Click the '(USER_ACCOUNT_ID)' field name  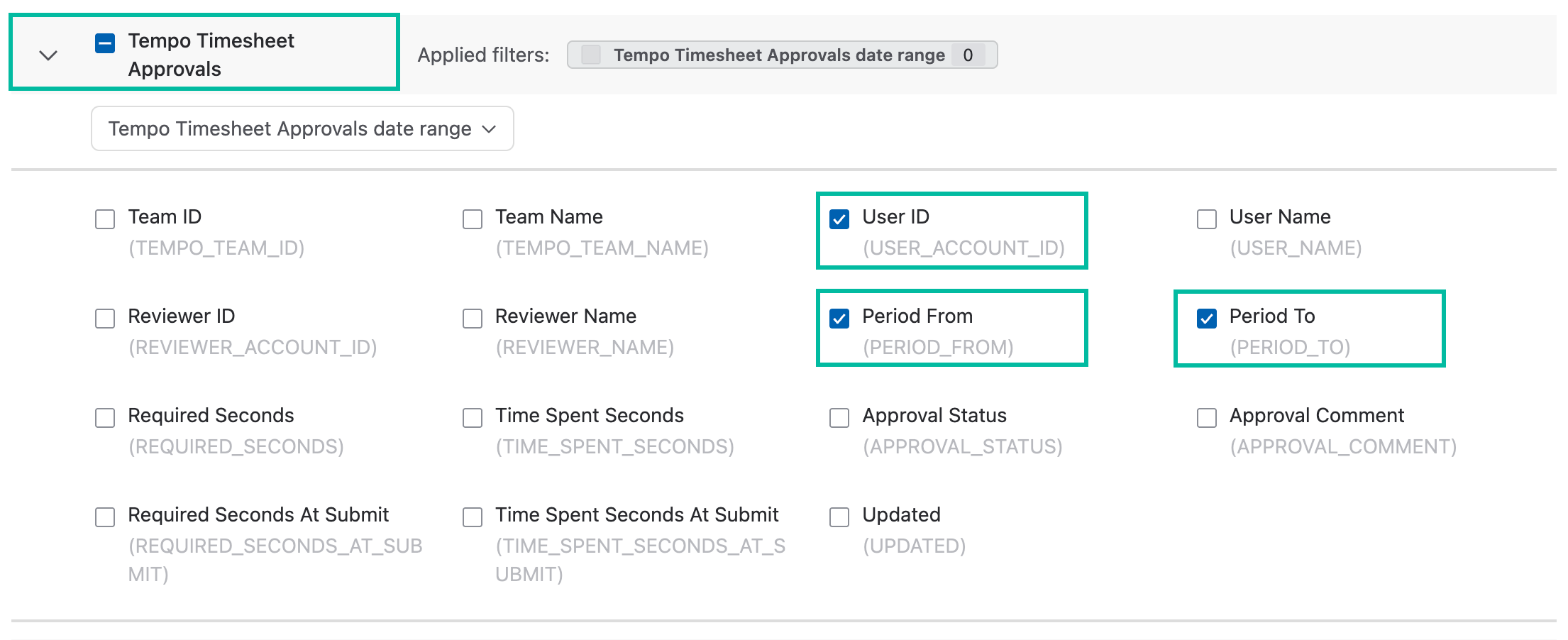964,248
